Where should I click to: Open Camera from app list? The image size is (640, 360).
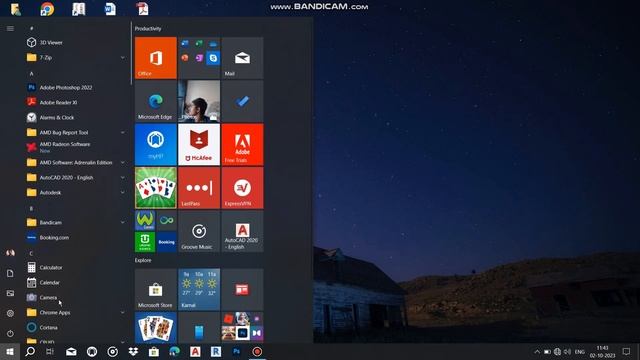(x=76, y=298)
